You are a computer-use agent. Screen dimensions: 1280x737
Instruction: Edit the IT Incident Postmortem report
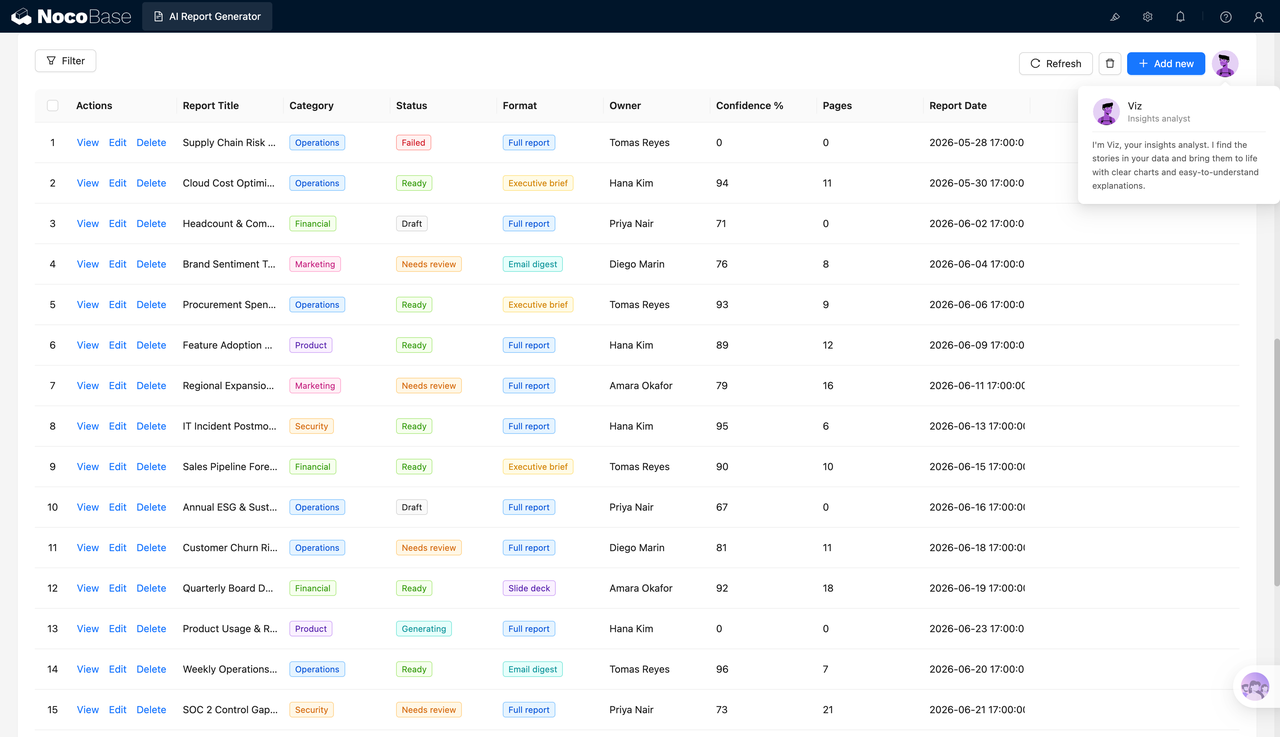(118, 426)
